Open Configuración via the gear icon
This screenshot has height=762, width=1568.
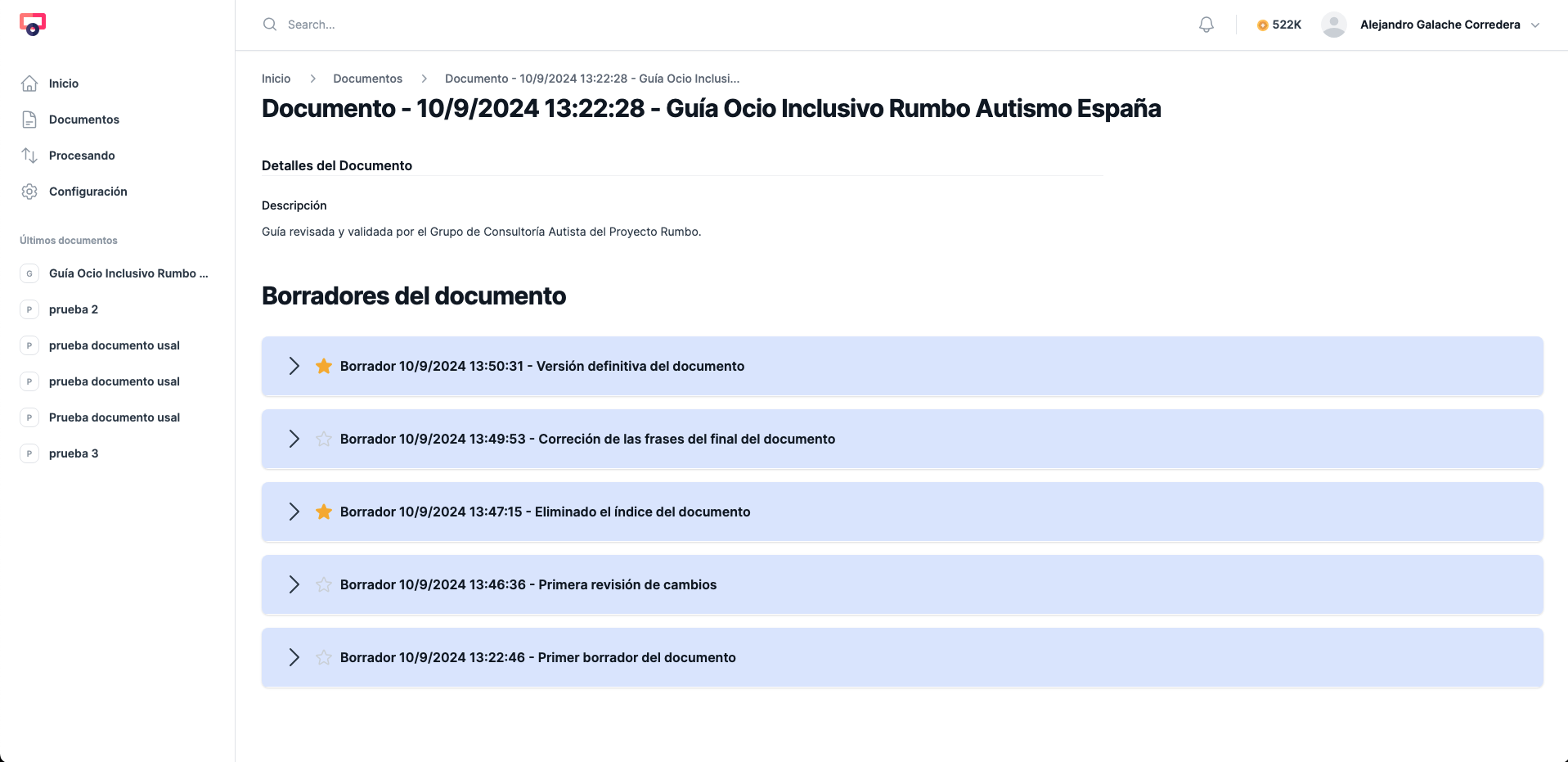click(29, 191)
